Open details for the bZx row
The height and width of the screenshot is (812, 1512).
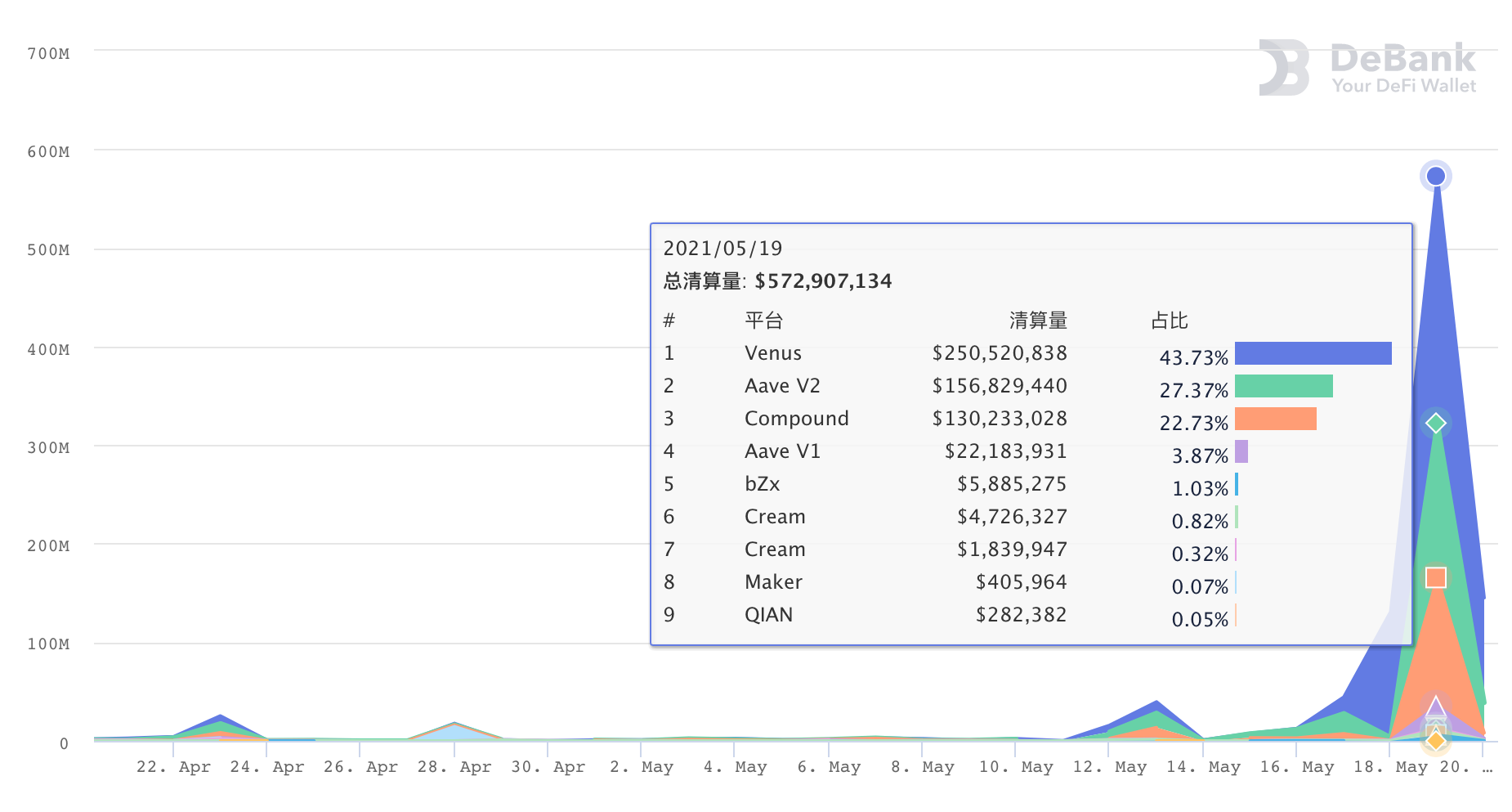pos(761,483)
